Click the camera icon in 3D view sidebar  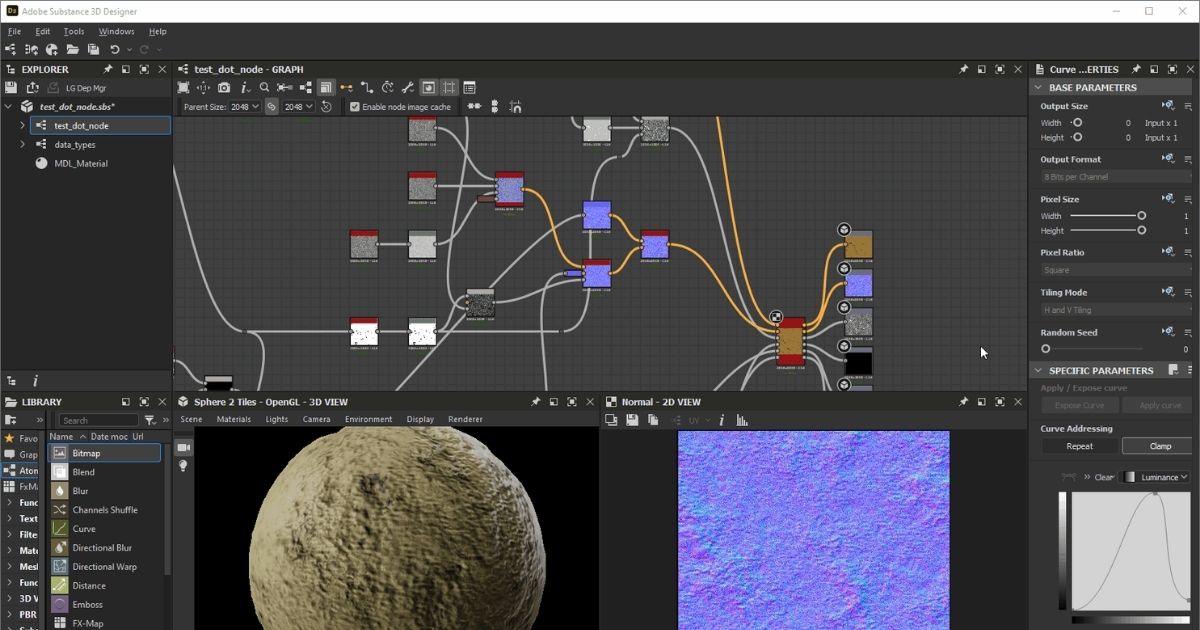(184, 447)
